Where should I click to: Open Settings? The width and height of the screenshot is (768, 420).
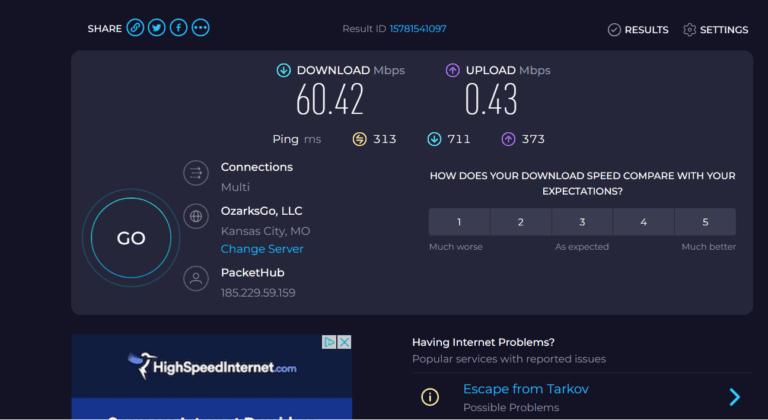pos(716,30)
